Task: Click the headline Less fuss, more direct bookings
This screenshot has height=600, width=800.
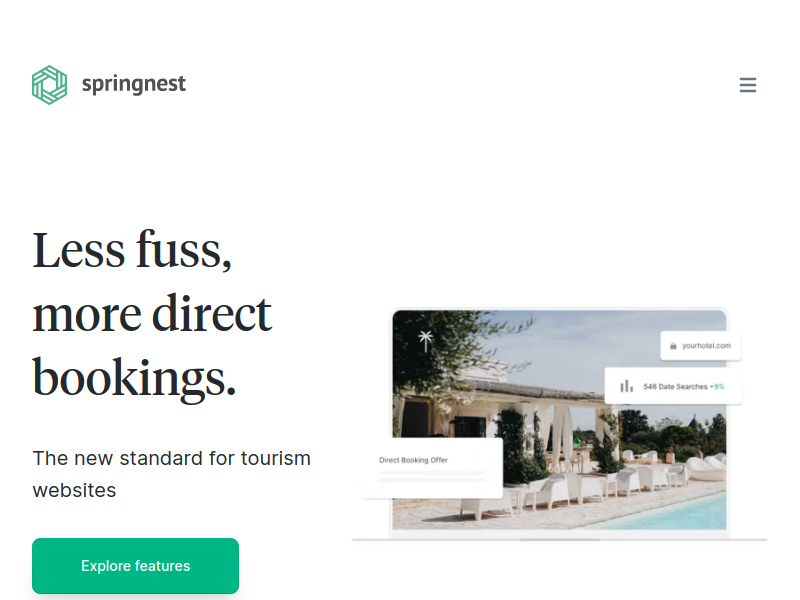Action: (152, 313)
